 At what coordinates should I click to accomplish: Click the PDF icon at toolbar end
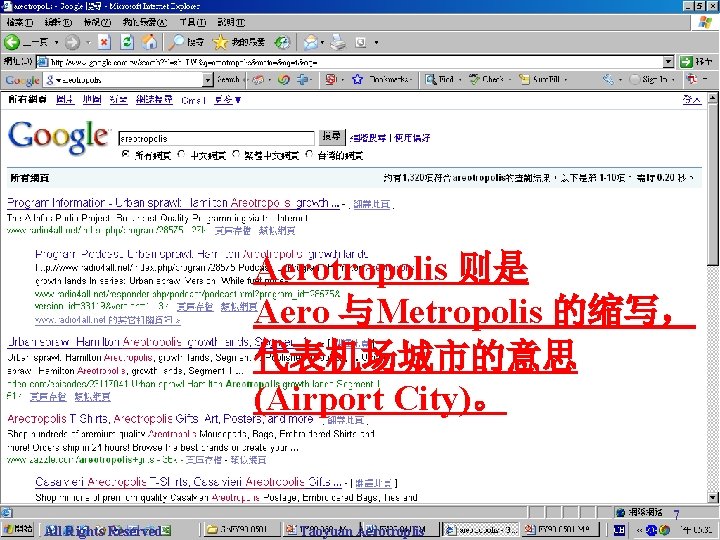pos(692,79)
